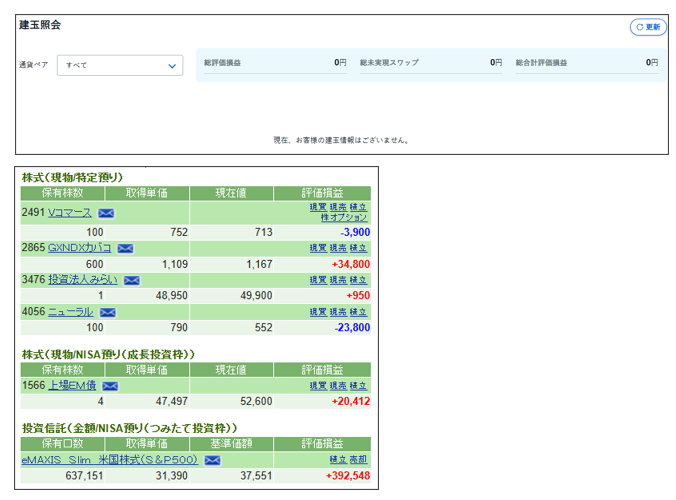Click the 52,600 current price value

click(256, 402)
